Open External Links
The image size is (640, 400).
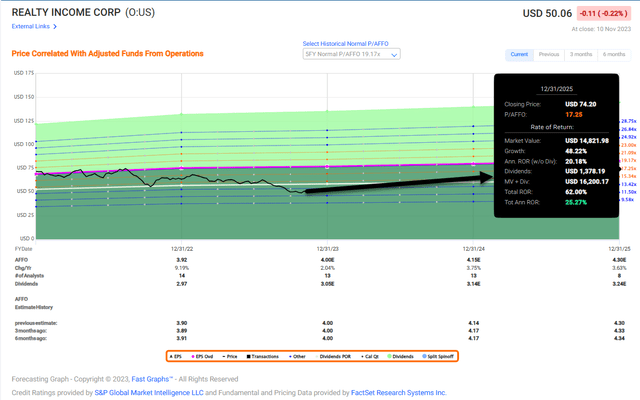31,27
